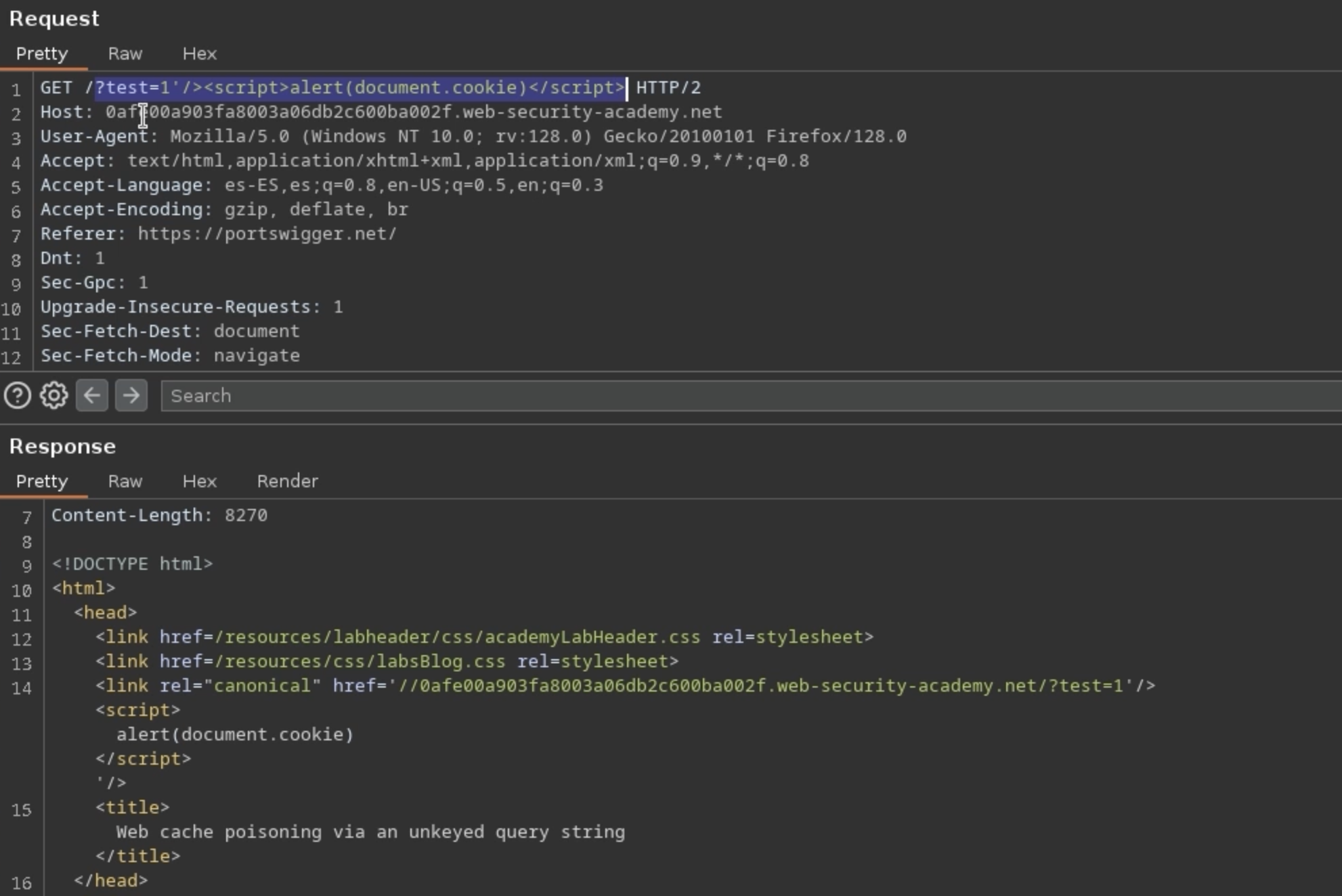Switch response view to Hex tab
1342x896 pixels.
tap(199, 481)
